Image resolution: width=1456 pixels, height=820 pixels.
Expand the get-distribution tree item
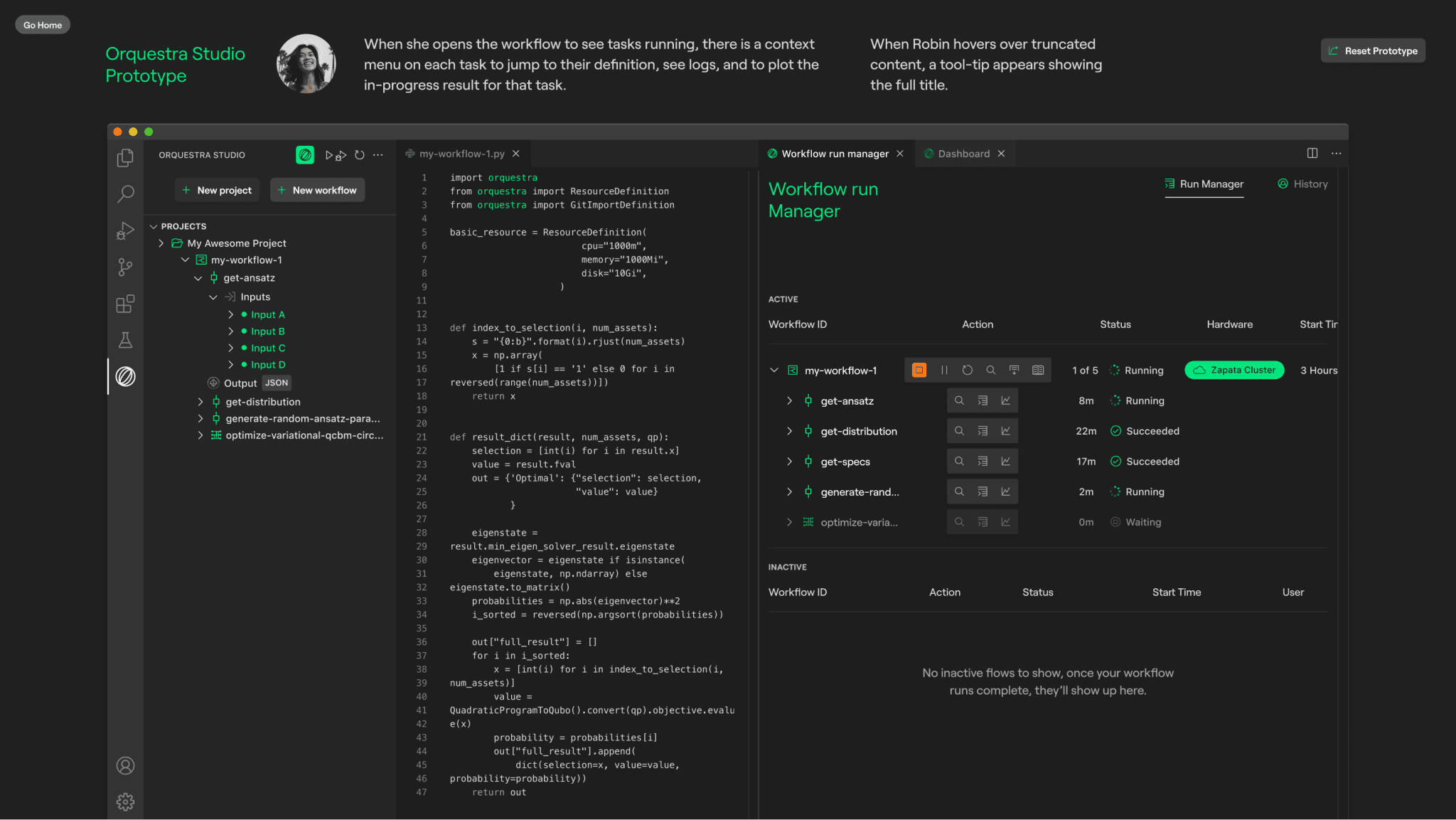click(x=200, y=402)
